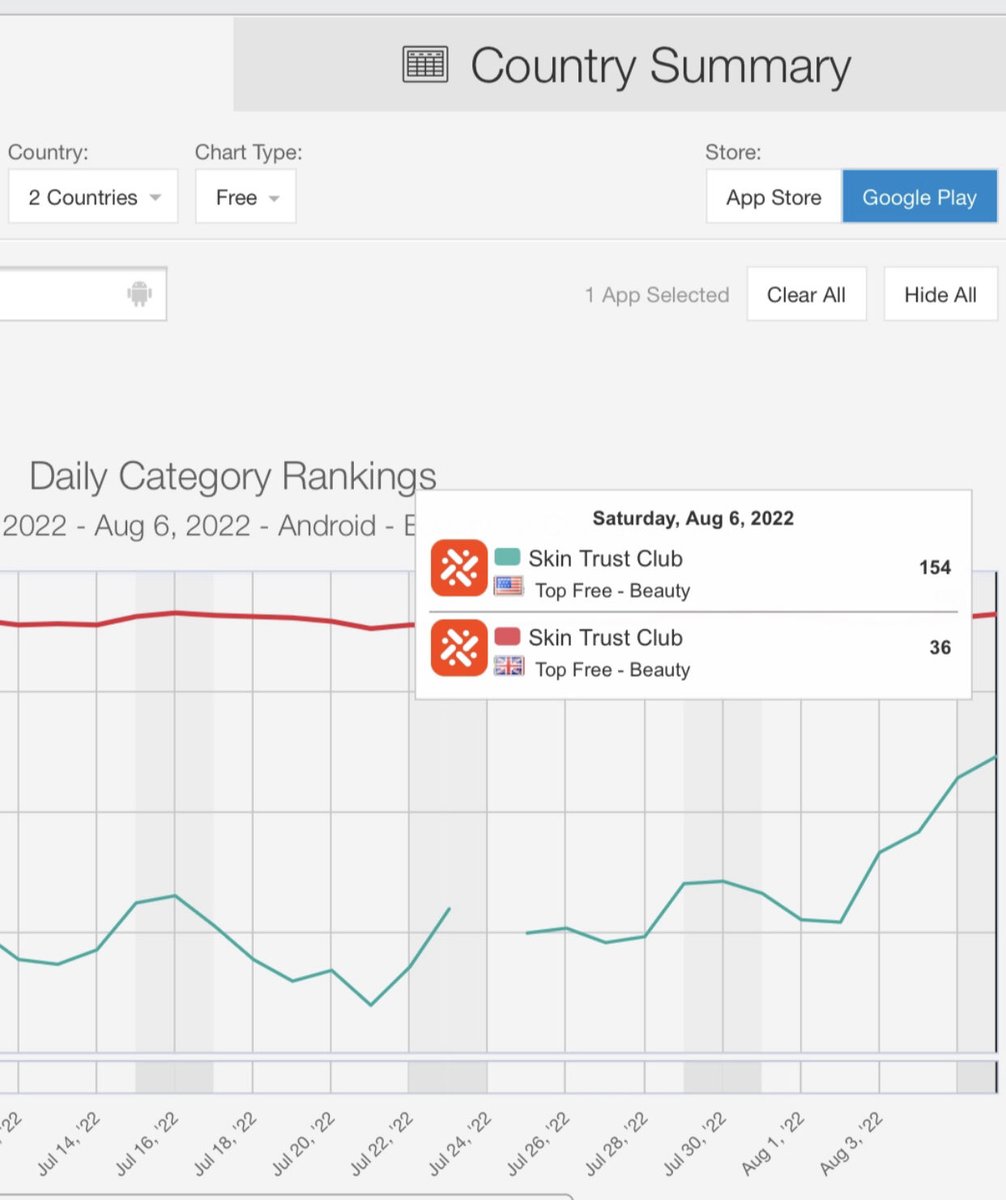Click UK Skin Trust Club app icon
Screen dimensions: 1006x1200
[x=459, y=647]
